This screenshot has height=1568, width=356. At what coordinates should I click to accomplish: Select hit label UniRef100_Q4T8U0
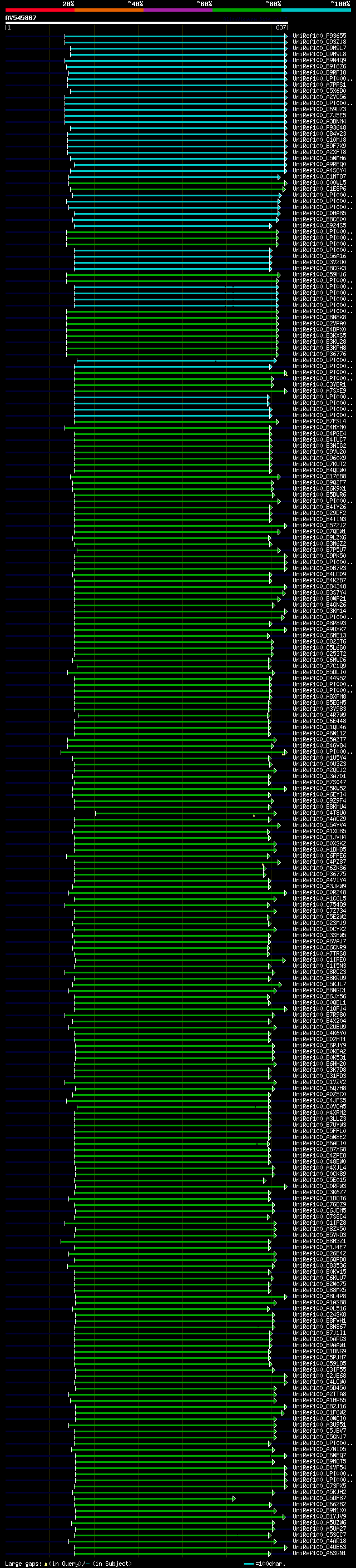[319, 813]
